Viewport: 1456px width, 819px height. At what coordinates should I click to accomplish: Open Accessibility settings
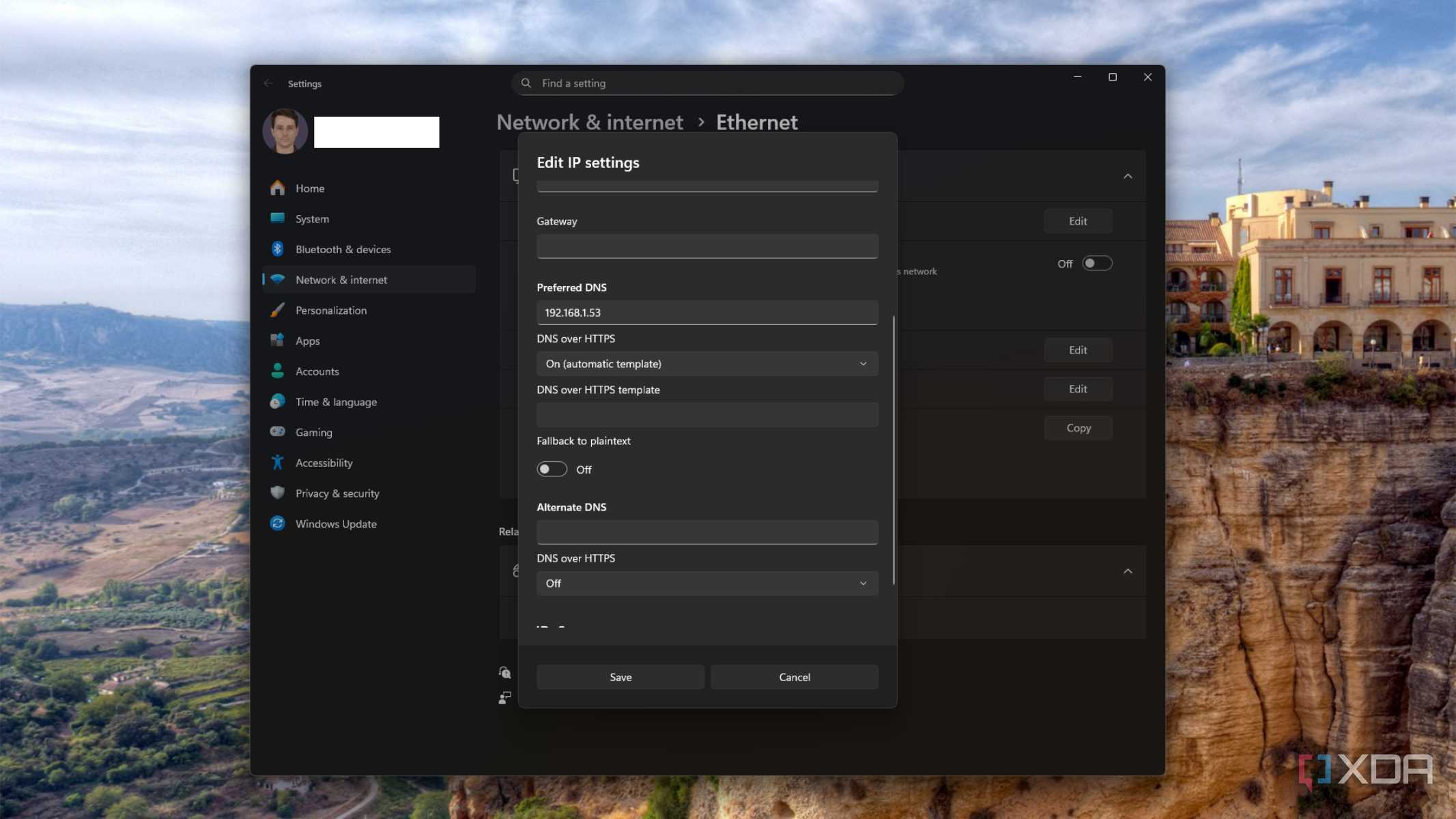pos(369,463)
